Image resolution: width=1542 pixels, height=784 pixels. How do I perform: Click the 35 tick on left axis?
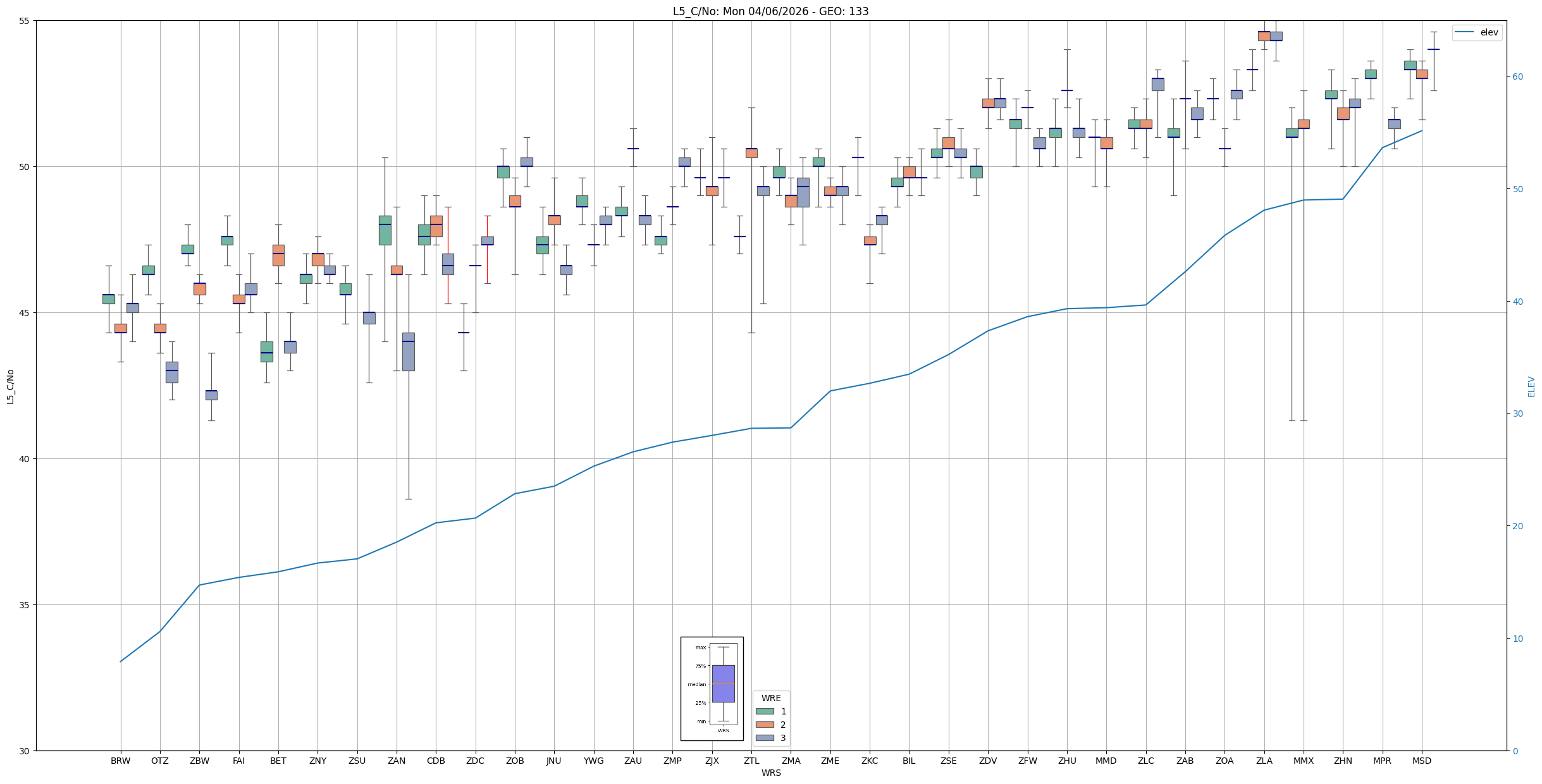25,605
